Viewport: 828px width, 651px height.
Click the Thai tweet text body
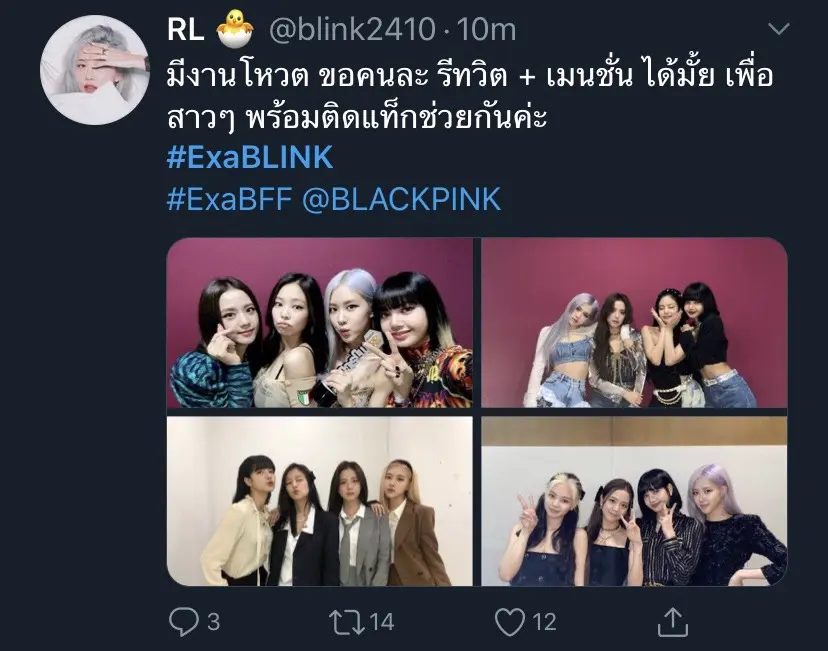[470, 97]
